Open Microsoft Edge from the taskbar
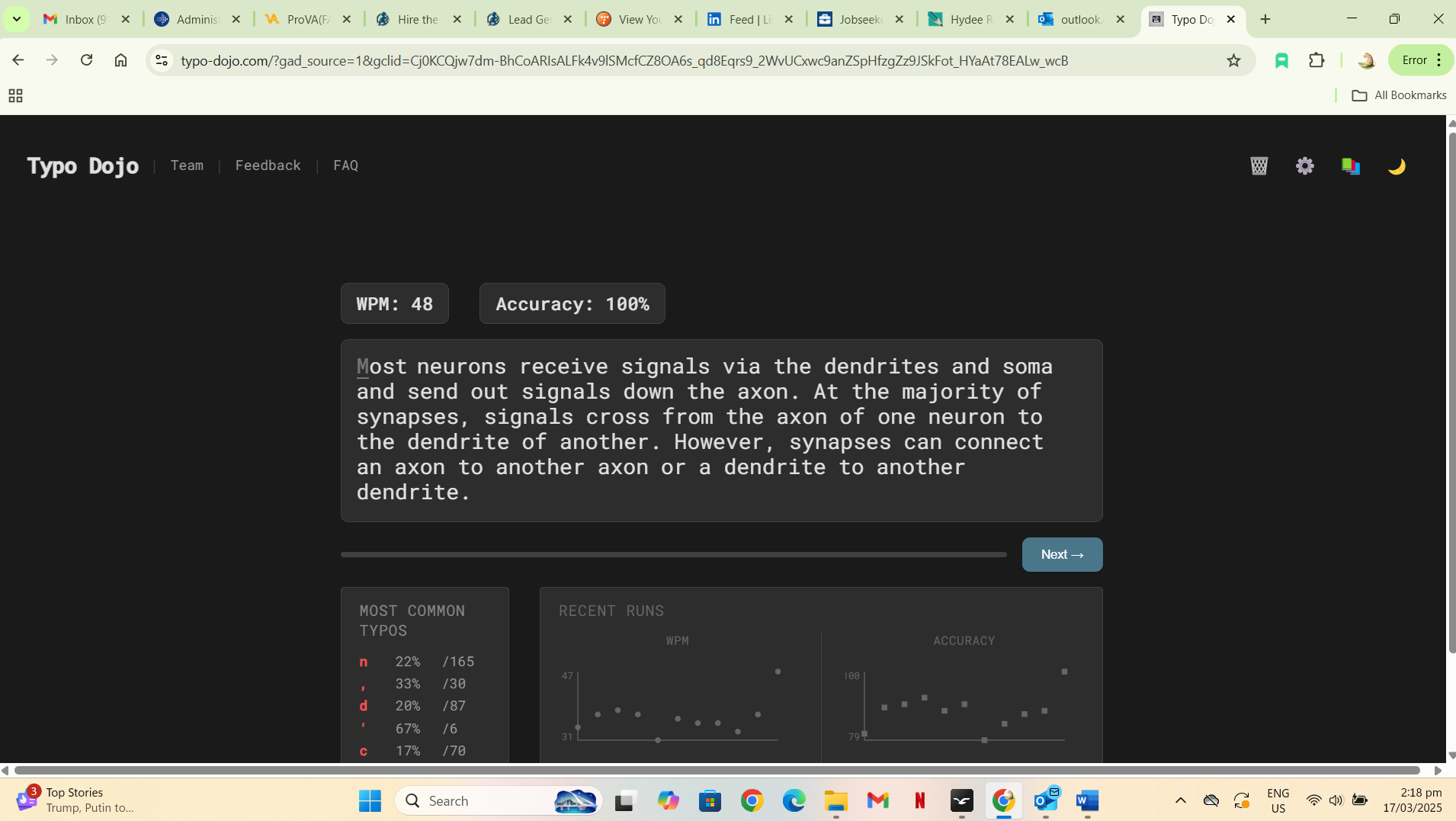Screen dimensions: 1456x821 tap(794, 800)
